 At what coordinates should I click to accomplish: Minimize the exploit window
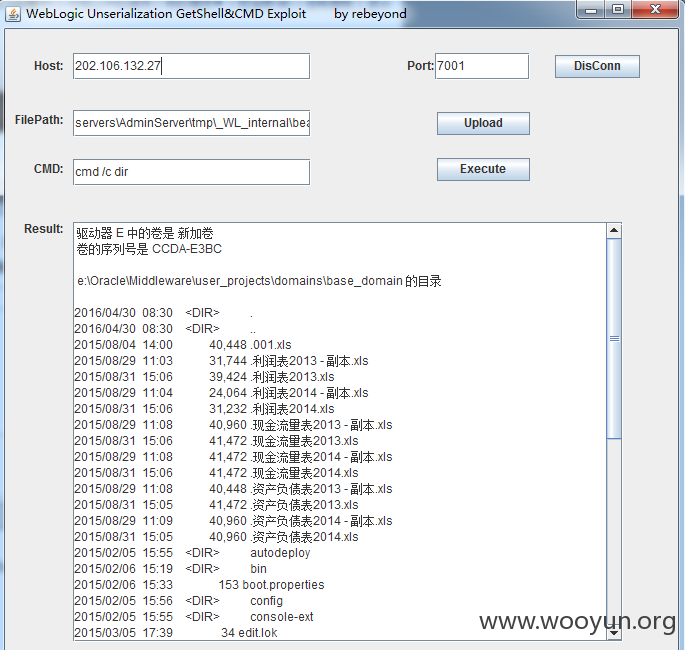tap(591, 10)
